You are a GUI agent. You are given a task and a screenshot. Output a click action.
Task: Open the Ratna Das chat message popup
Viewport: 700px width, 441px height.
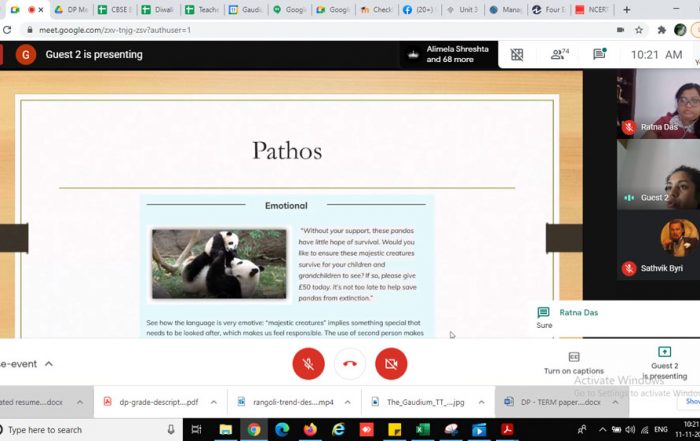[614, 319]
